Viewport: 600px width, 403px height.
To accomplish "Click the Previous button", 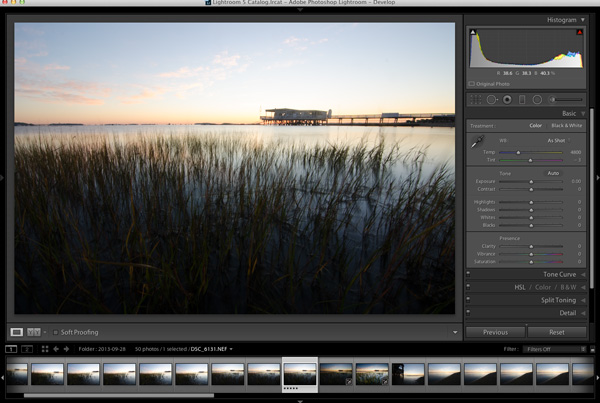I will pyautogui.click(x=495, y=332).
